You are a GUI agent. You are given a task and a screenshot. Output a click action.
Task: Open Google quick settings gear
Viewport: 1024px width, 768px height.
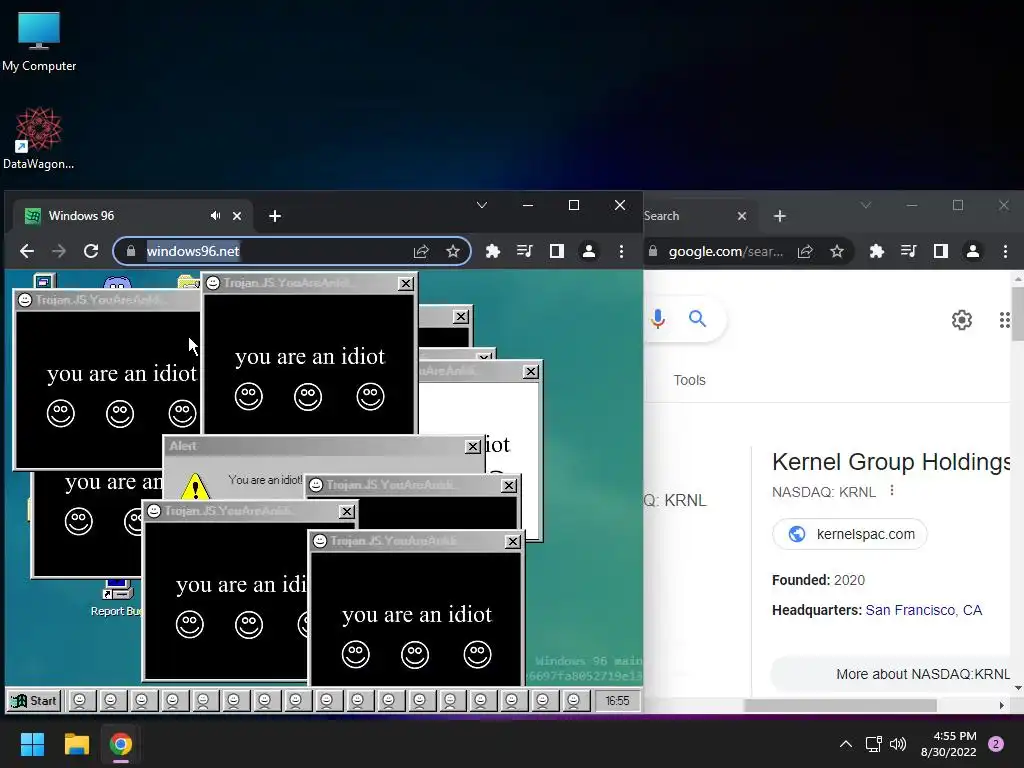coord(961,320)
